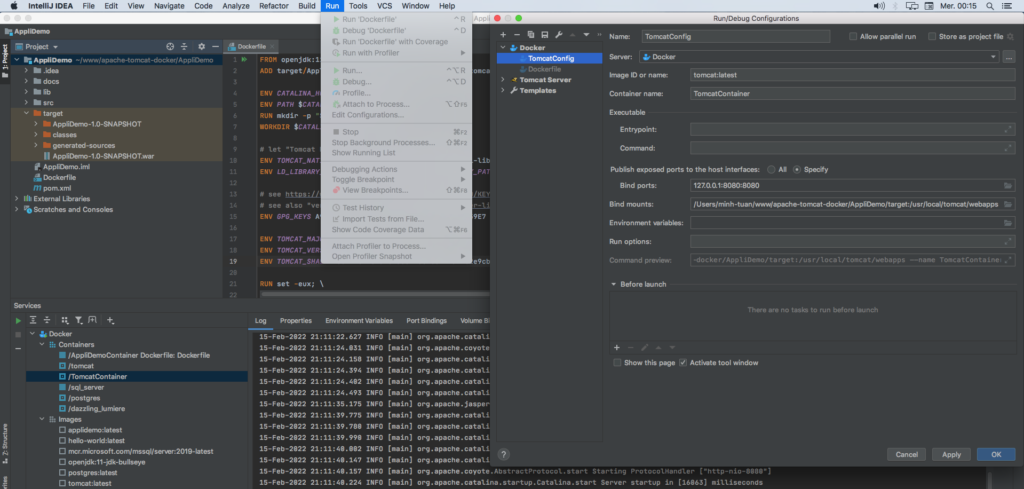Expand the Tomcat Server configuration node
This screenshot has height=489, width=1024.
(503, 80)
